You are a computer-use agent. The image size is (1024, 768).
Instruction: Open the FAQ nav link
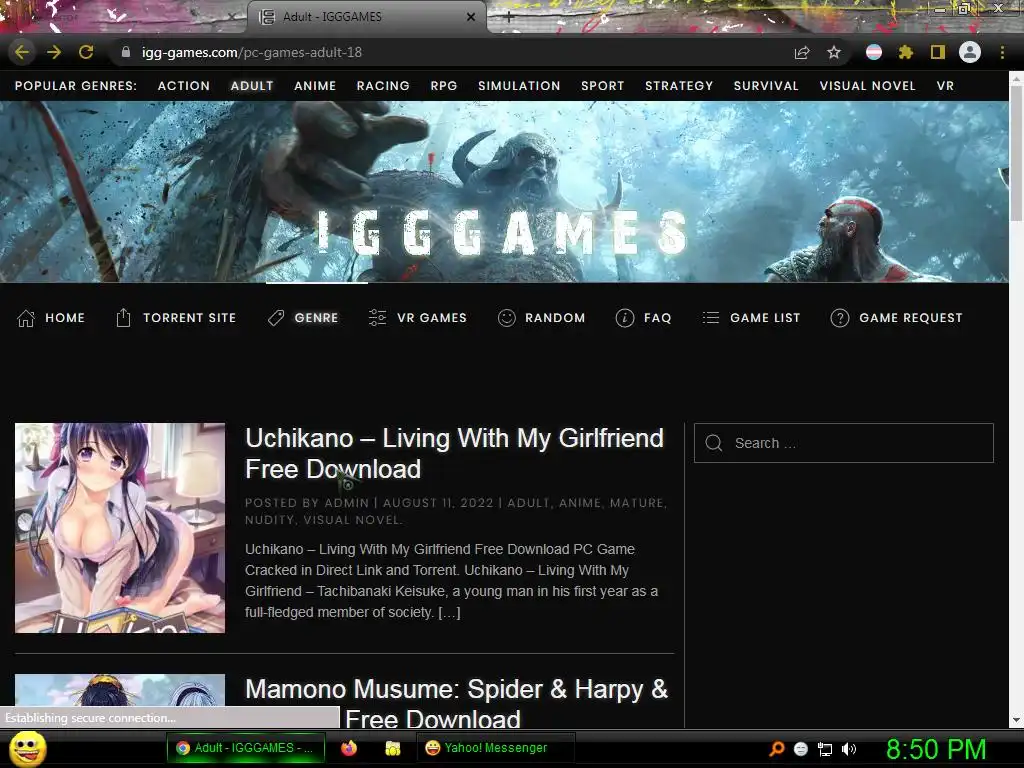point(658,318)
